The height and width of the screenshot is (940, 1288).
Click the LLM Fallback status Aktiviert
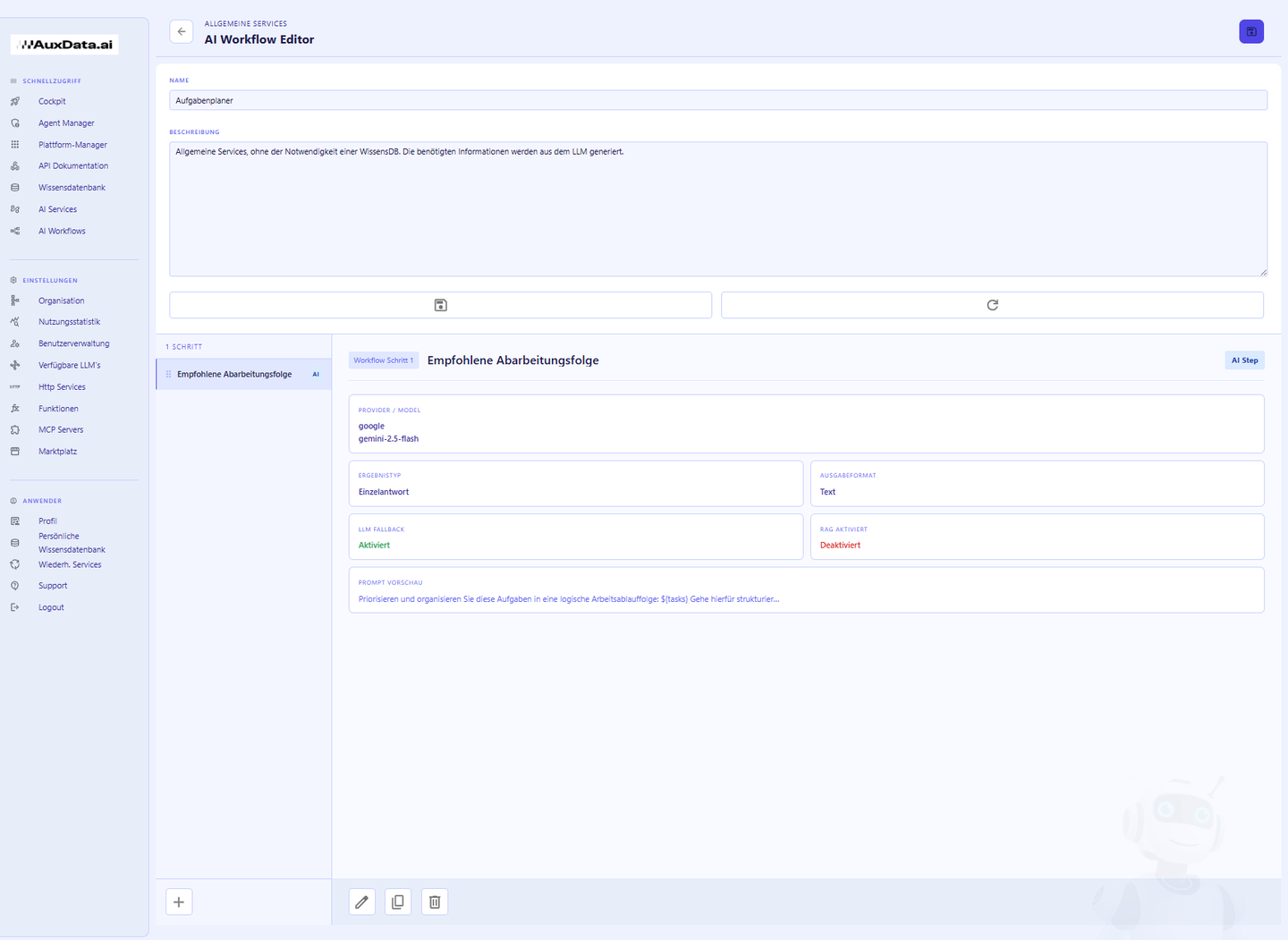pyautogui.click(x=374, y=545)
